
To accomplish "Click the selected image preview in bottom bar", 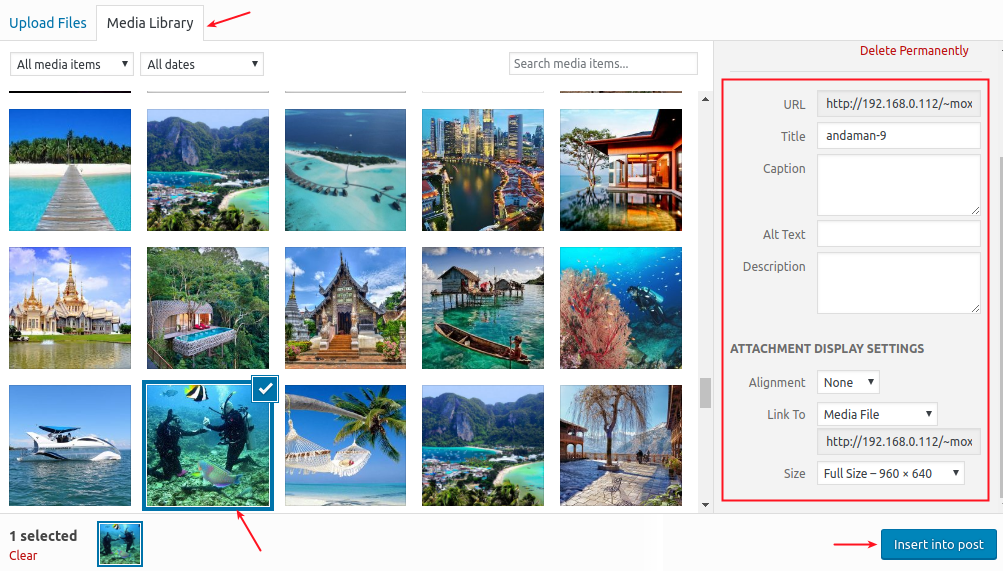I will 120,544.
